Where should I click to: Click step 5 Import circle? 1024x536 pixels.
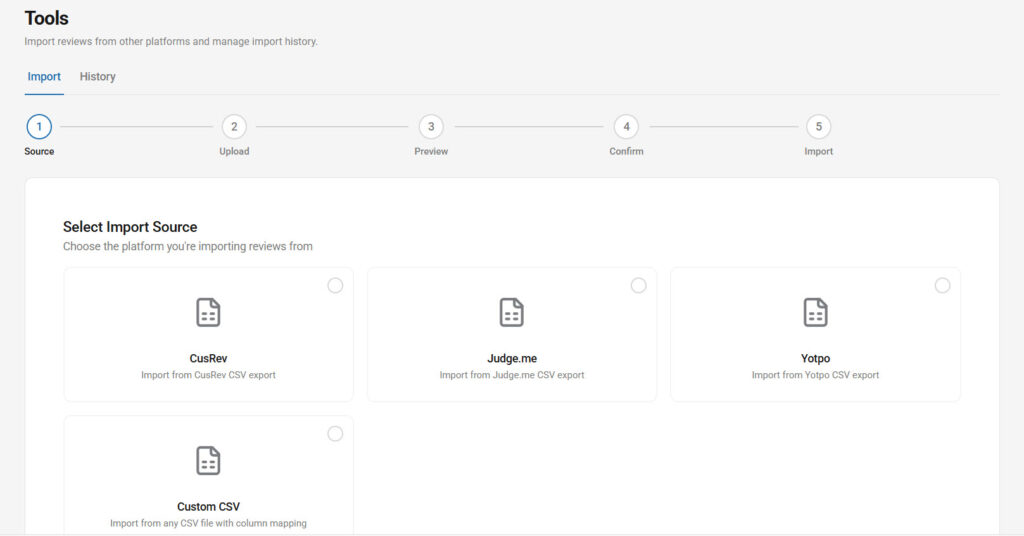818,127
